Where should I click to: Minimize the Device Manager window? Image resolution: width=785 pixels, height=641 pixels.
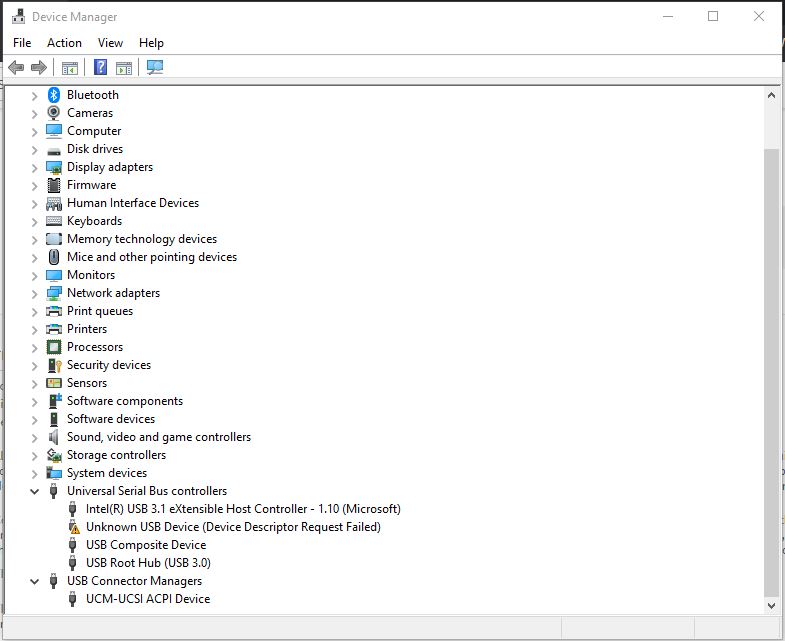pos(667,16)
